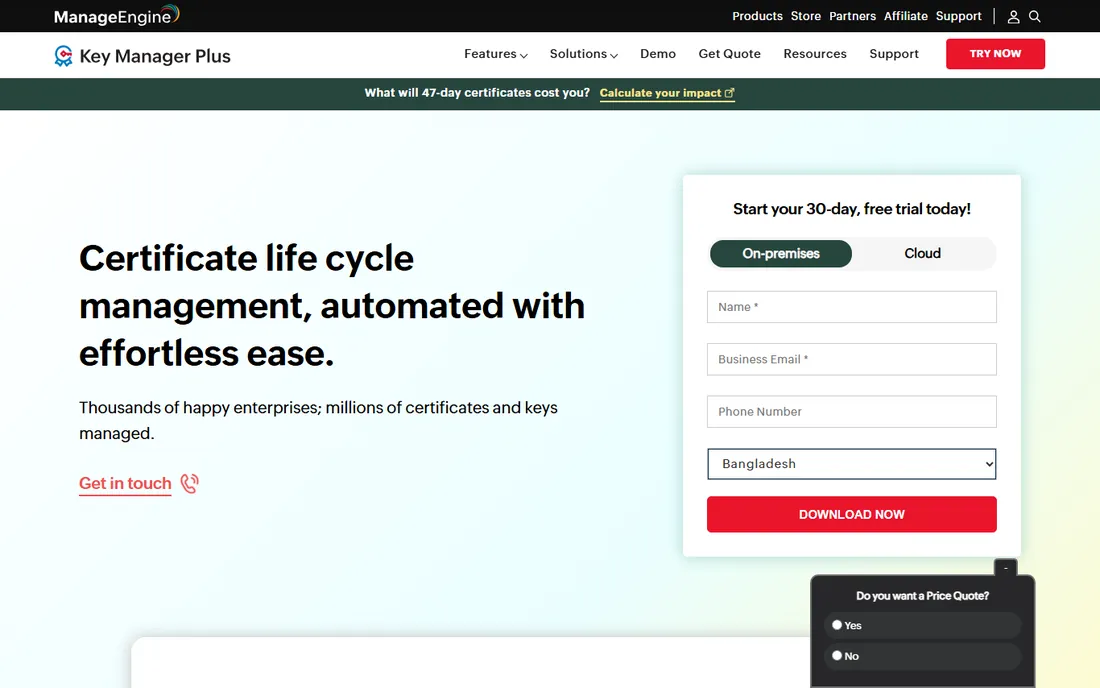
Task: Click the TRY NOW button
Action: tap(995, 54)
